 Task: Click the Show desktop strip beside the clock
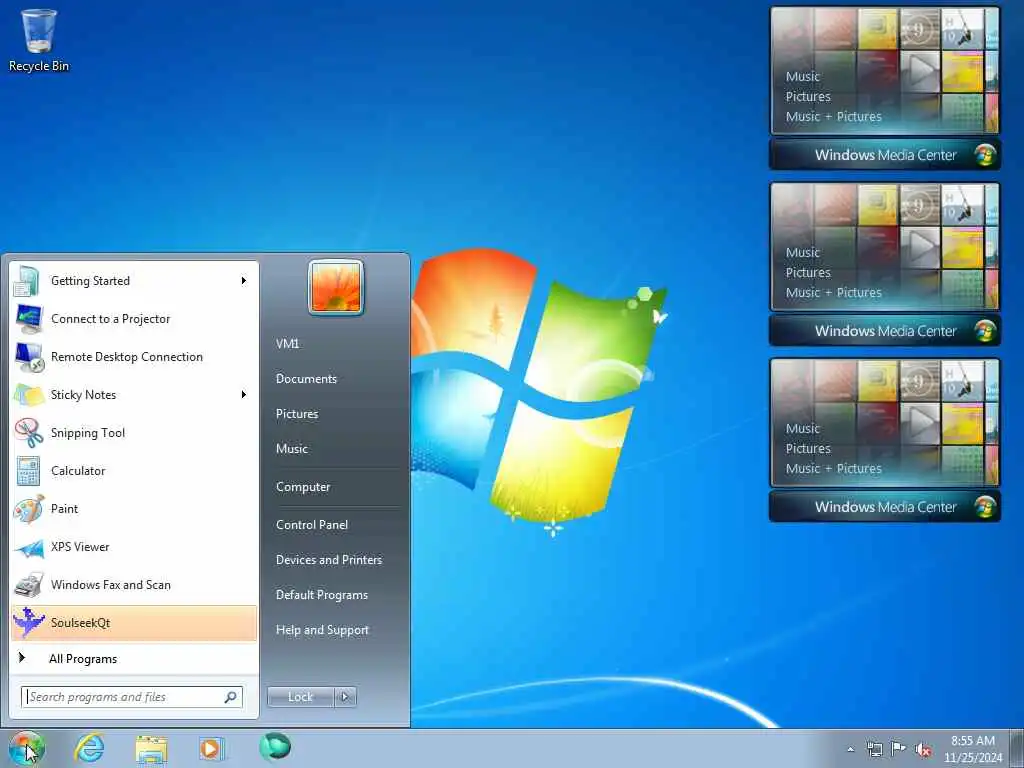click(x=1017, y=749)
